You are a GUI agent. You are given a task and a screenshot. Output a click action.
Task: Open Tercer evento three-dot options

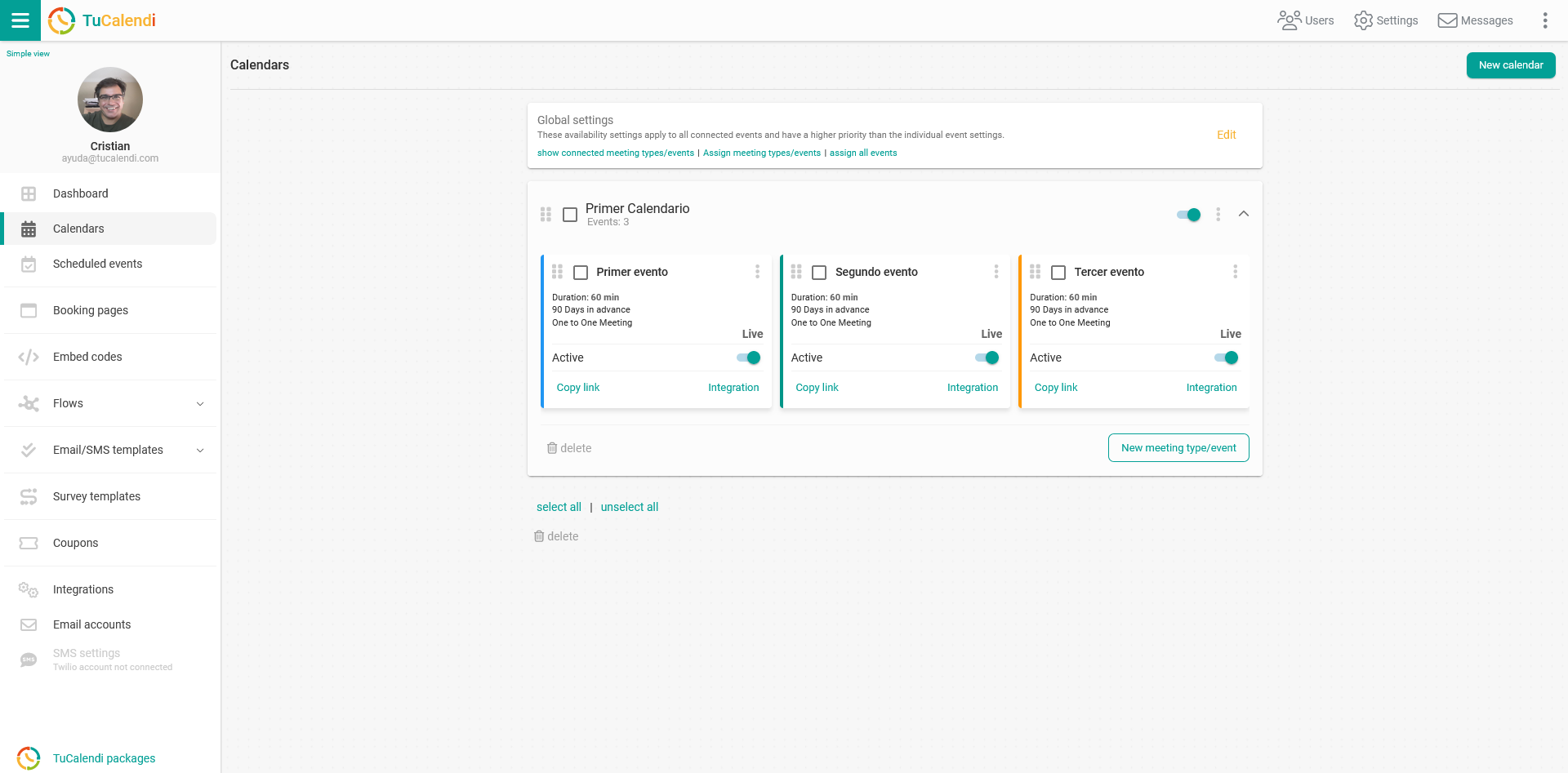[1235, 272]
